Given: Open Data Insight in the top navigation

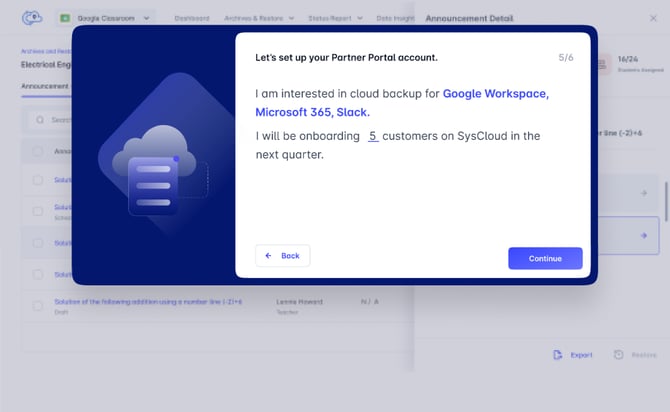Looking at the screenshot, I should click(397, 18).
